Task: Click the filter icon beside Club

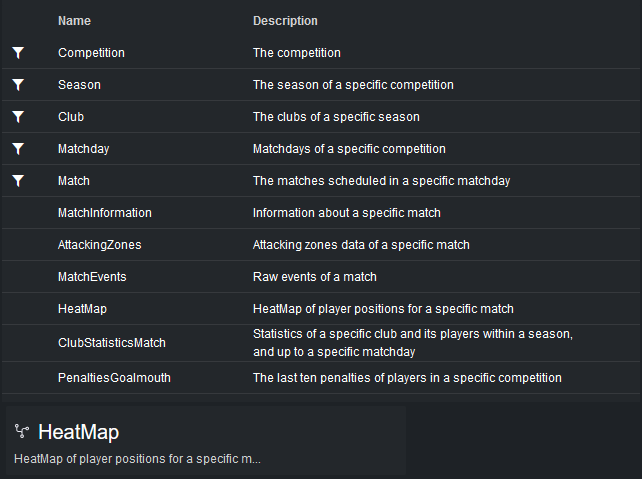Action: click(x=18, y=117)
